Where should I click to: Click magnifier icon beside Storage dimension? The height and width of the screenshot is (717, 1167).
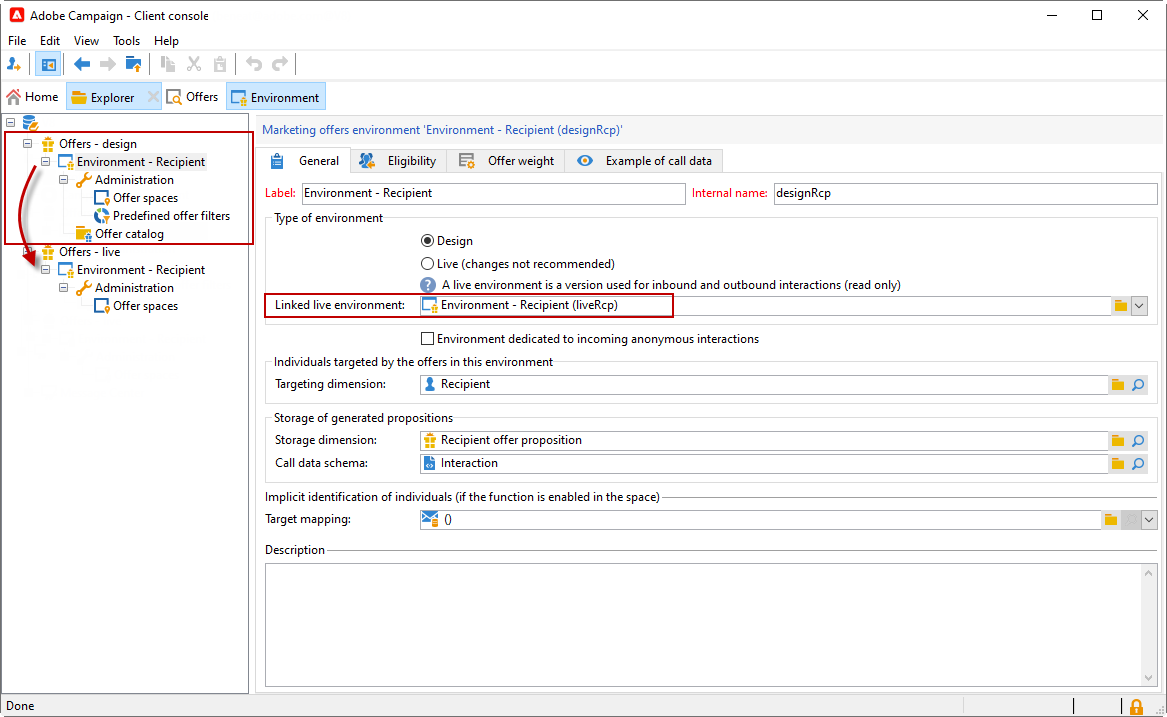pos(1138,441)
